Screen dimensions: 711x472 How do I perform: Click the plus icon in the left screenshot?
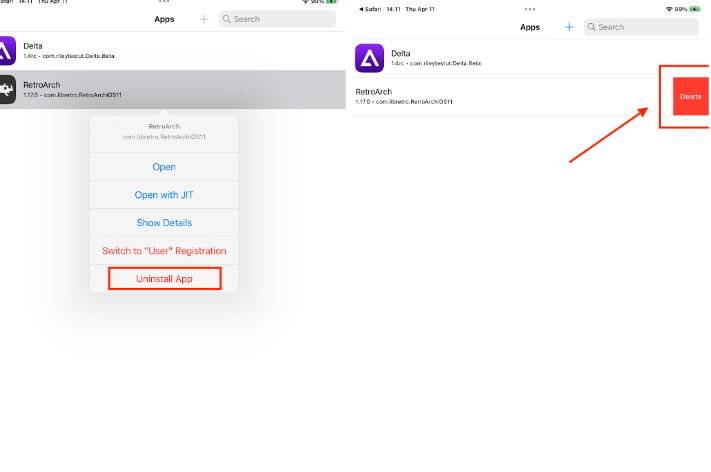tap(204, 19)
